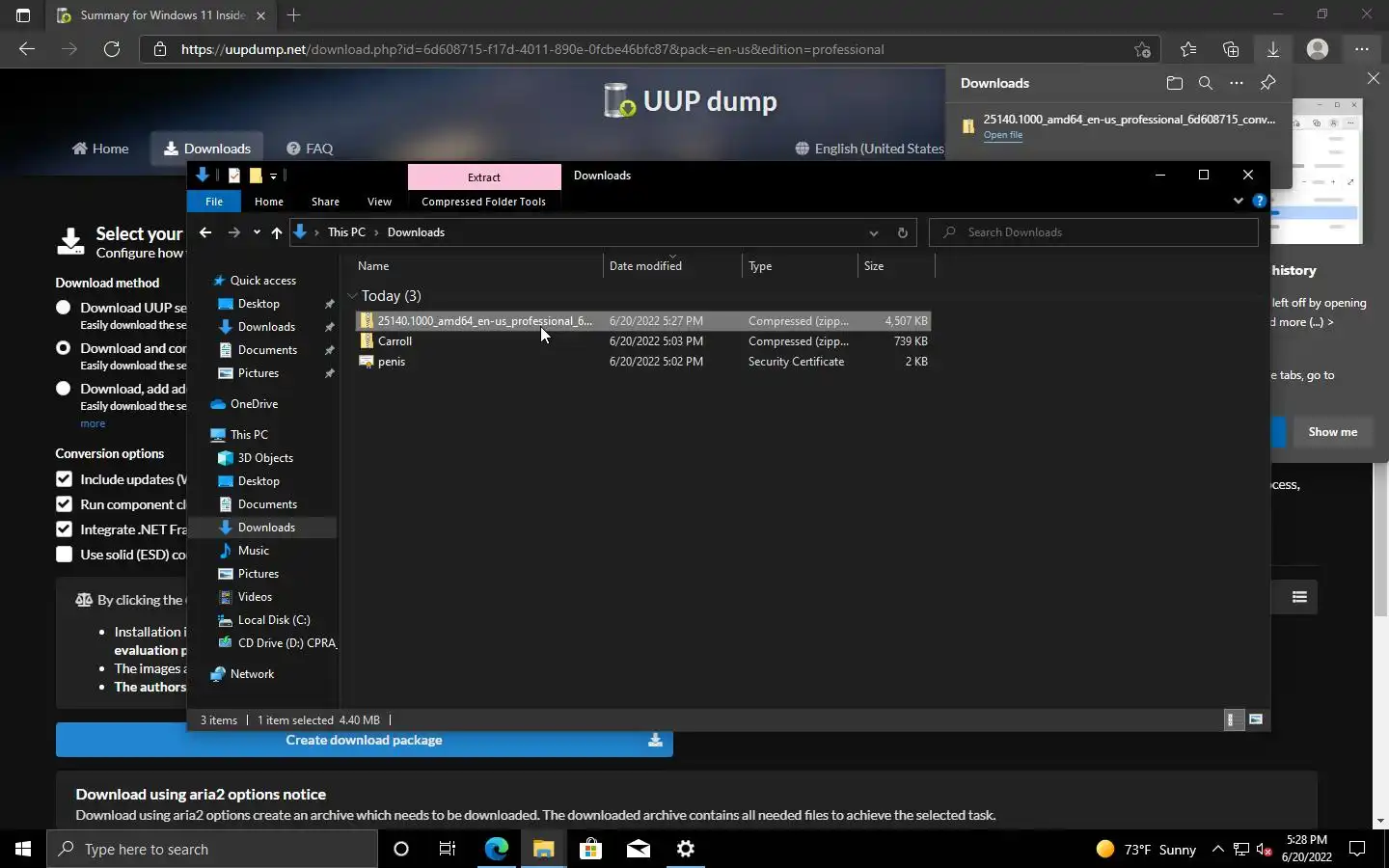Click Create download package button

tap(364, 740)
